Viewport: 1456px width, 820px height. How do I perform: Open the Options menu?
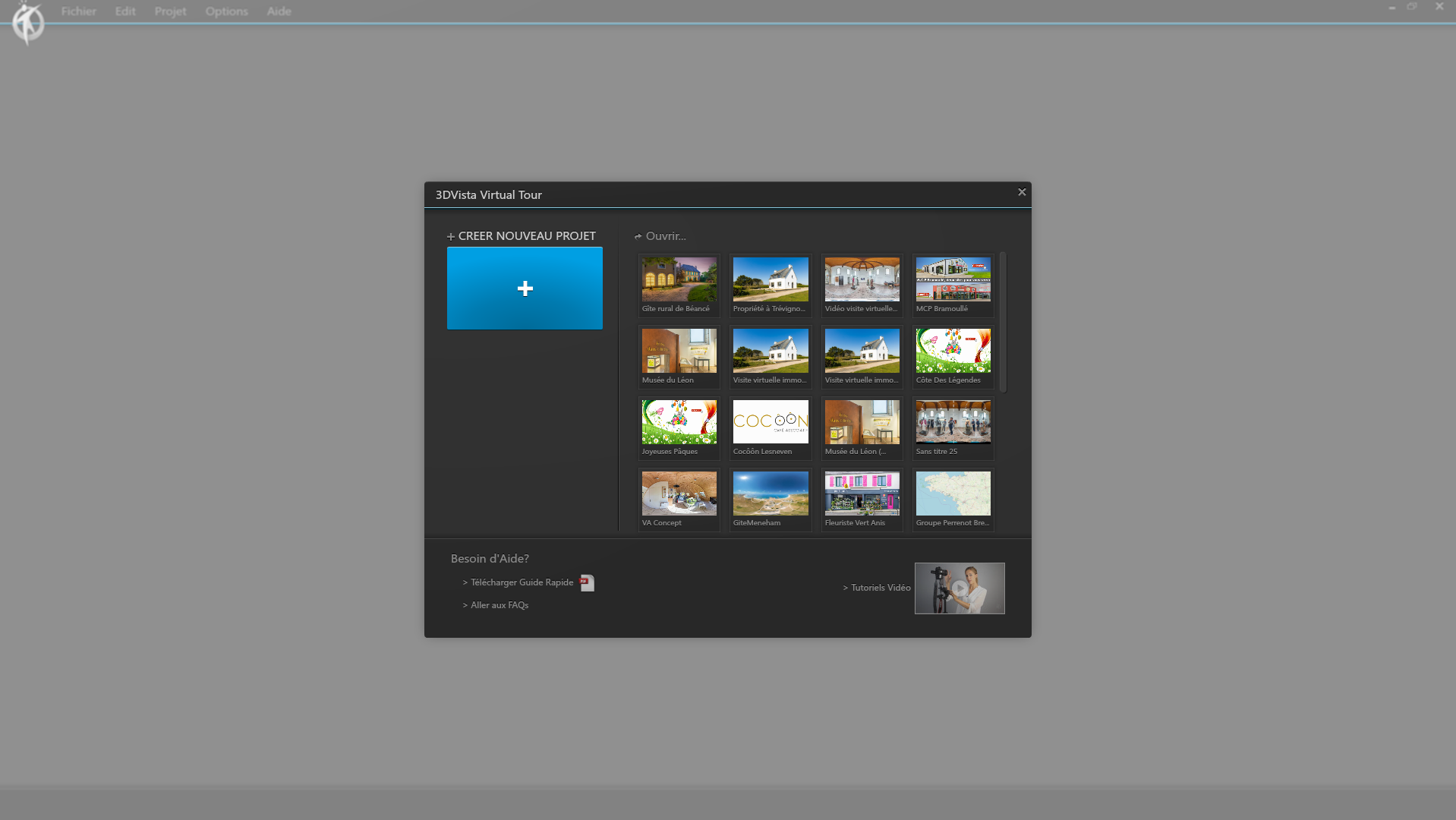[226, 11]
